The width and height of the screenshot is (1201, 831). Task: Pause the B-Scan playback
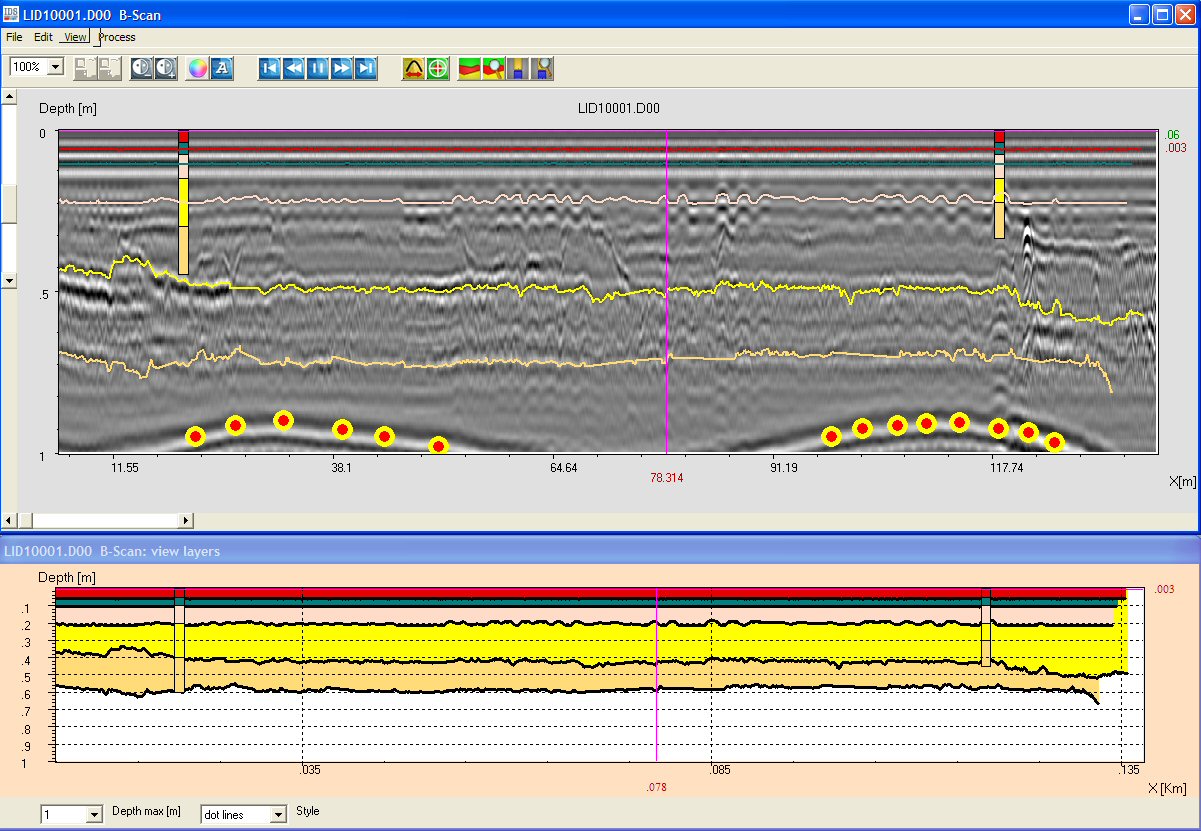(x=318, y=68)
